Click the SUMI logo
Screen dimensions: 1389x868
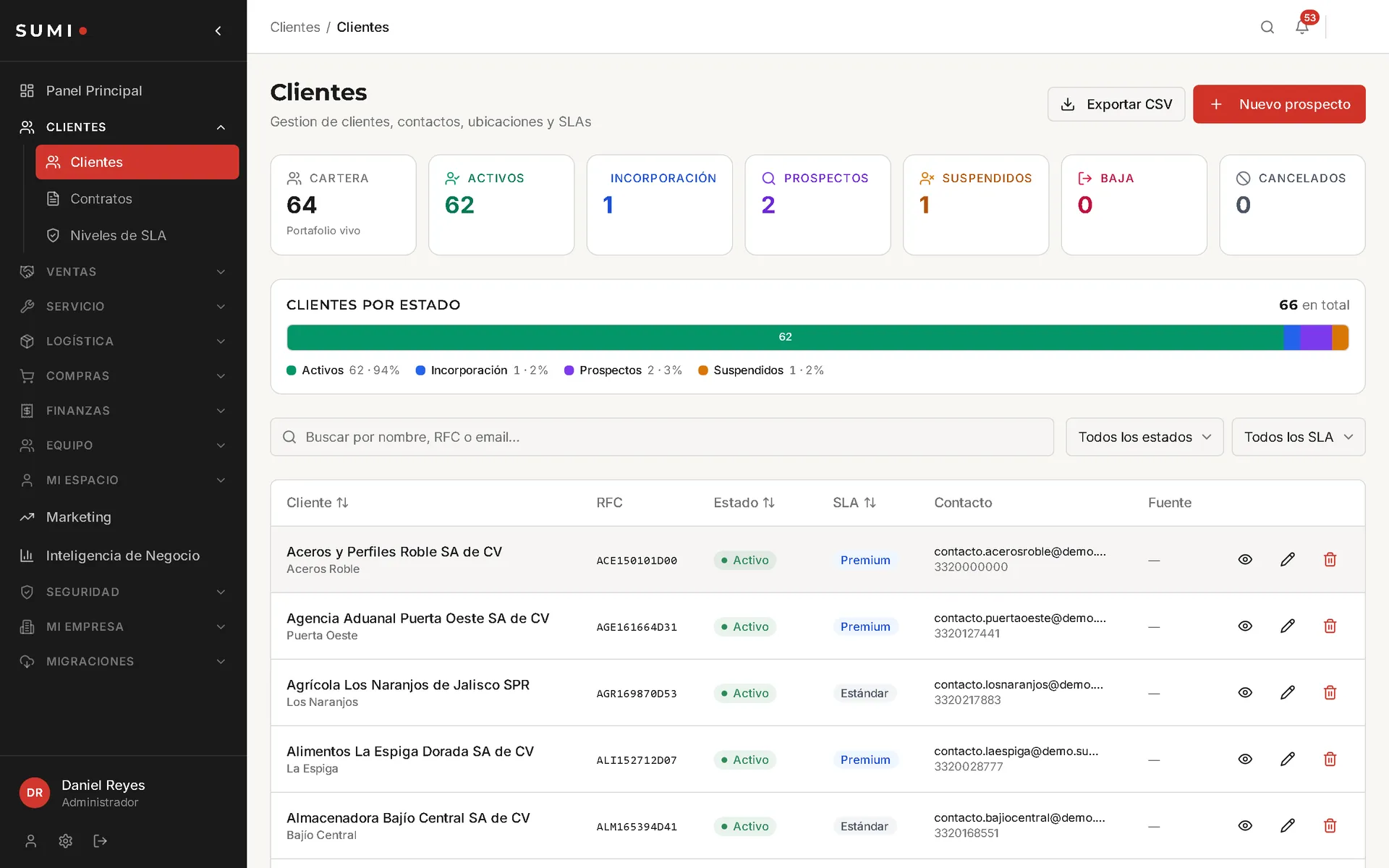click(51, 30)
